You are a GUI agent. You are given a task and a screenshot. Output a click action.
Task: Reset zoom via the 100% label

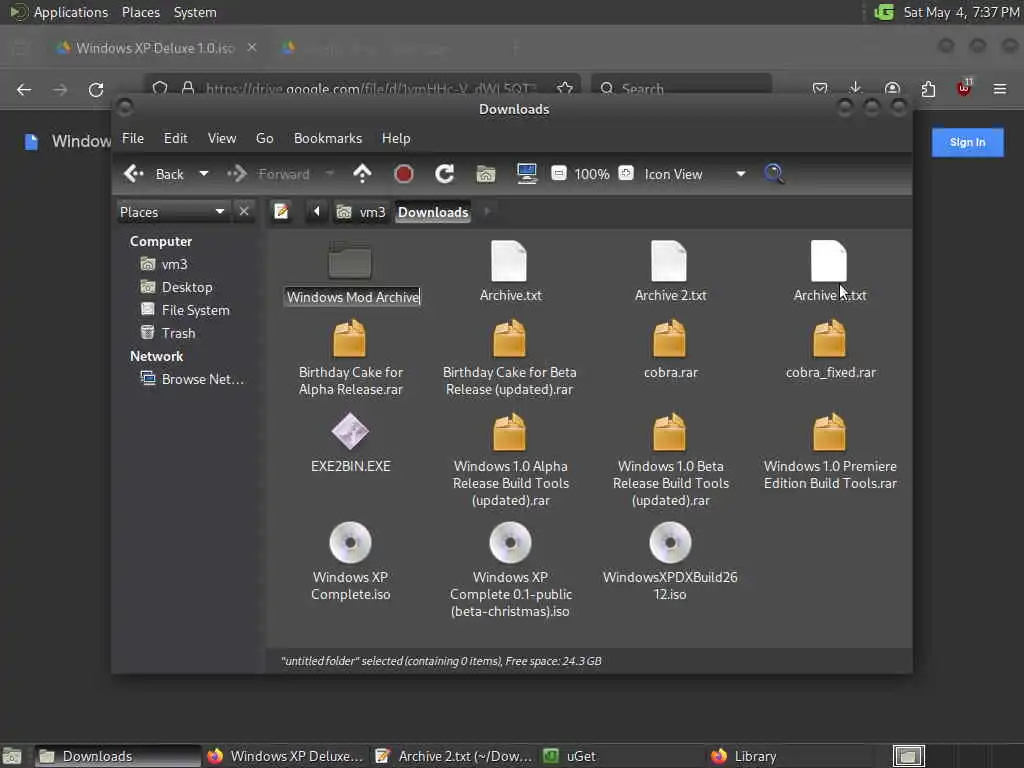click(592, 174)
